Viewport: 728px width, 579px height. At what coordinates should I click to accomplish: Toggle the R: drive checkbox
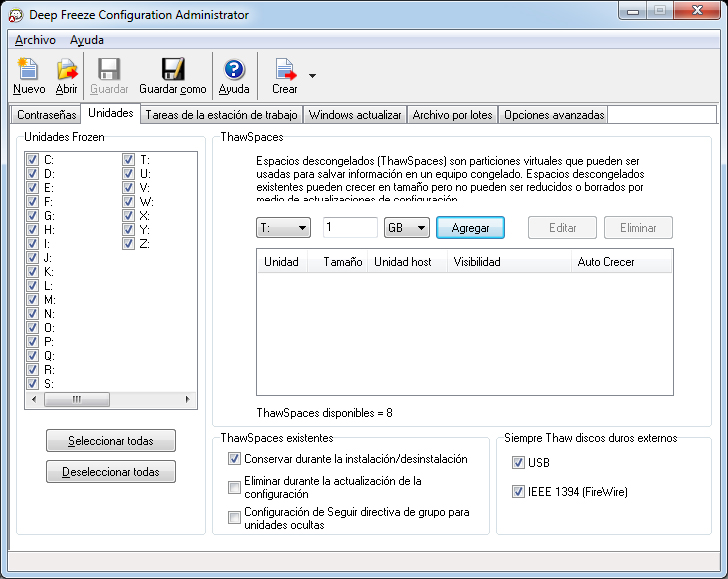pos(32,370)
